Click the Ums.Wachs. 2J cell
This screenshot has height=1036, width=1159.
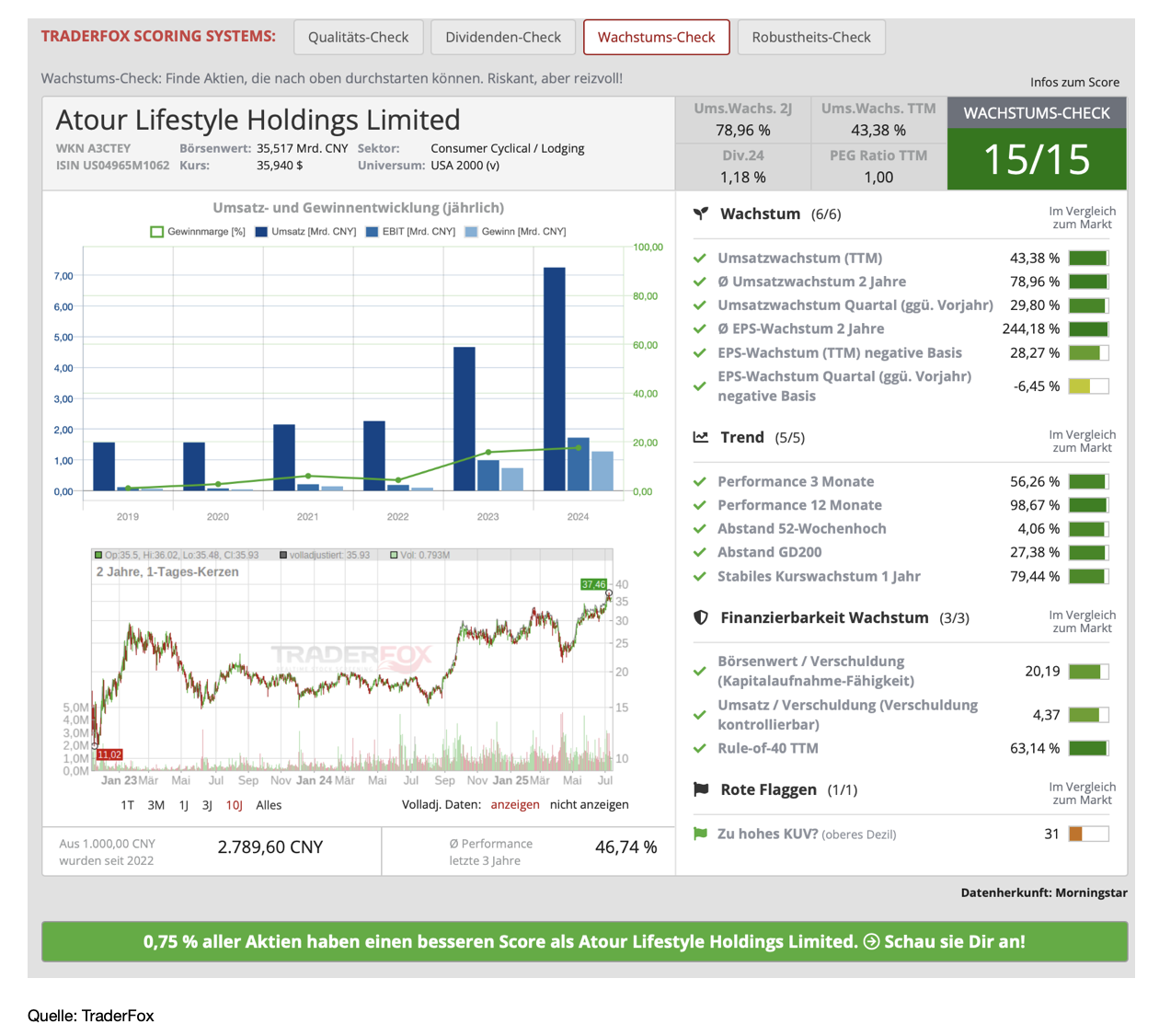[743, 120]
